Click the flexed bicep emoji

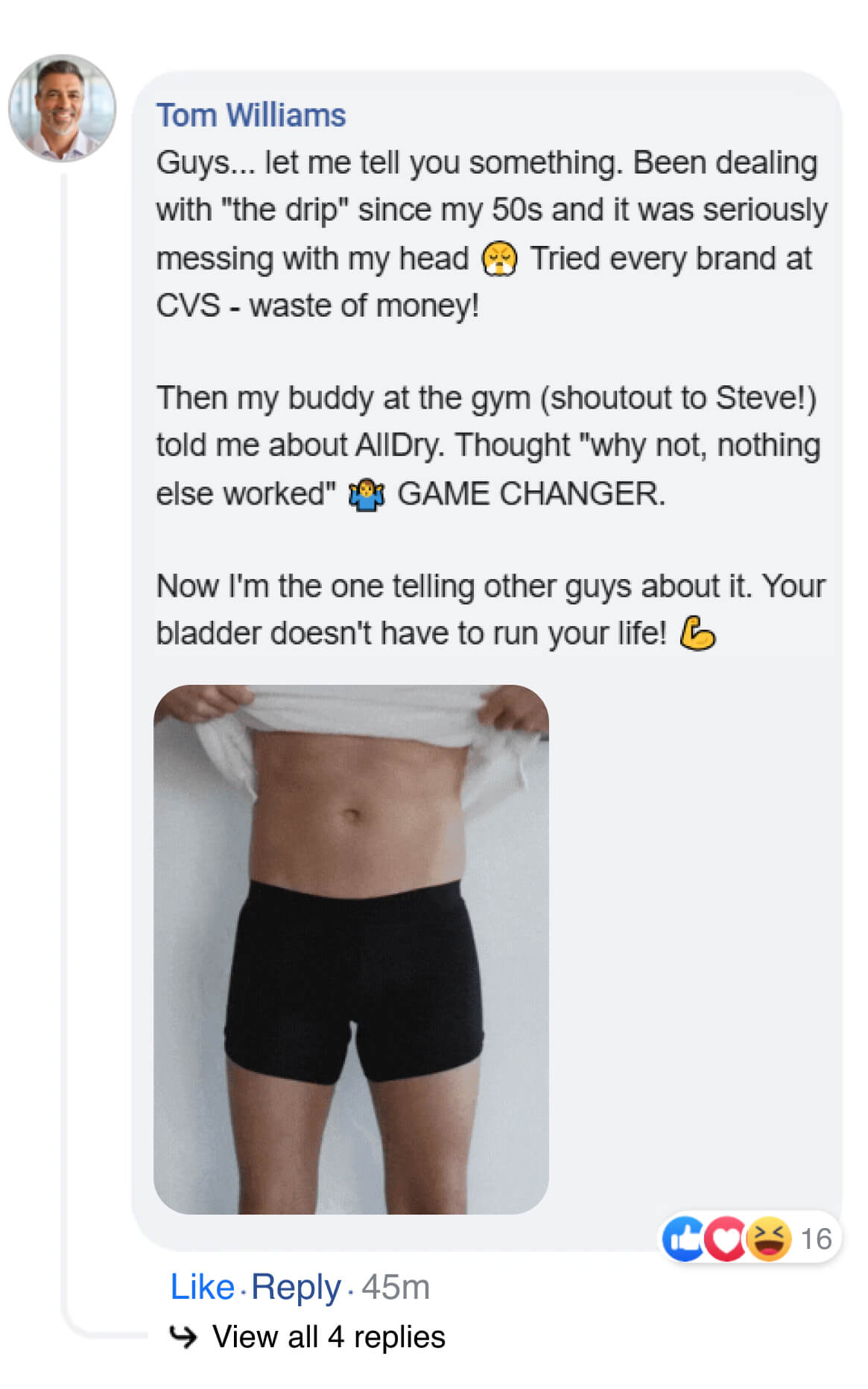pos(697,634)
